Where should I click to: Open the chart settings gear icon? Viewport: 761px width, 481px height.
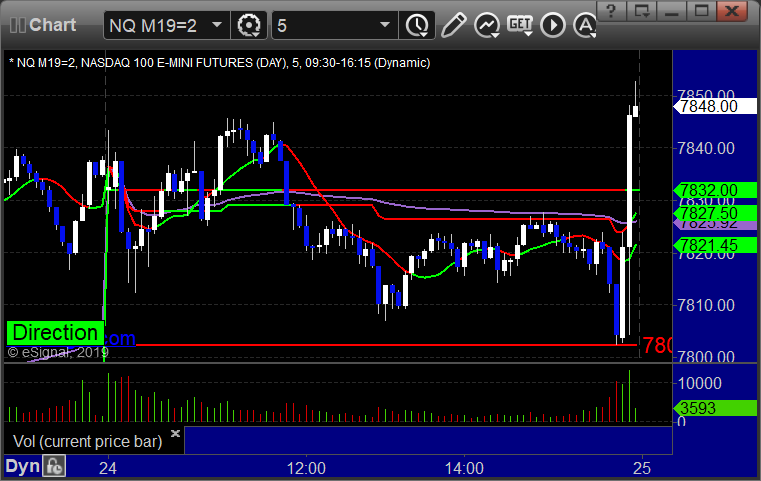click(x=248, y=25)
